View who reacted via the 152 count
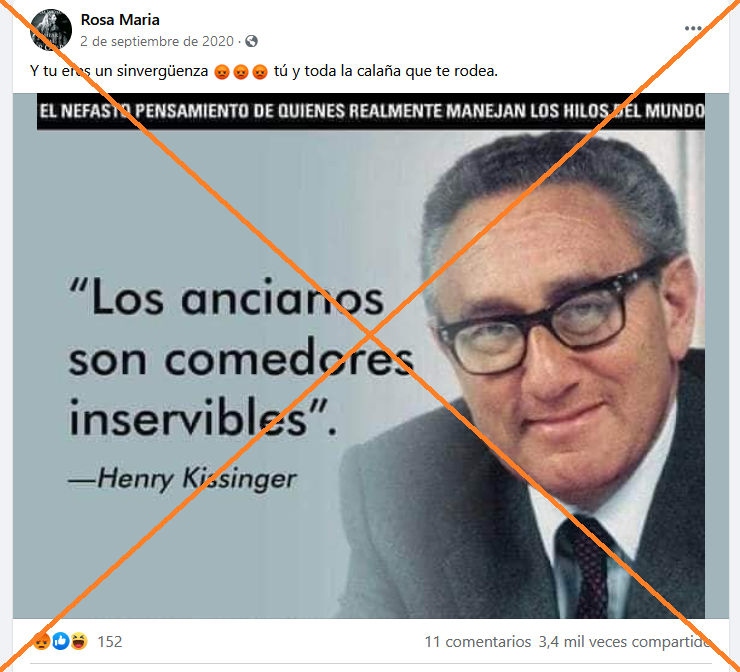Screen dimensions: 740x672 click(x=109, y=642)
